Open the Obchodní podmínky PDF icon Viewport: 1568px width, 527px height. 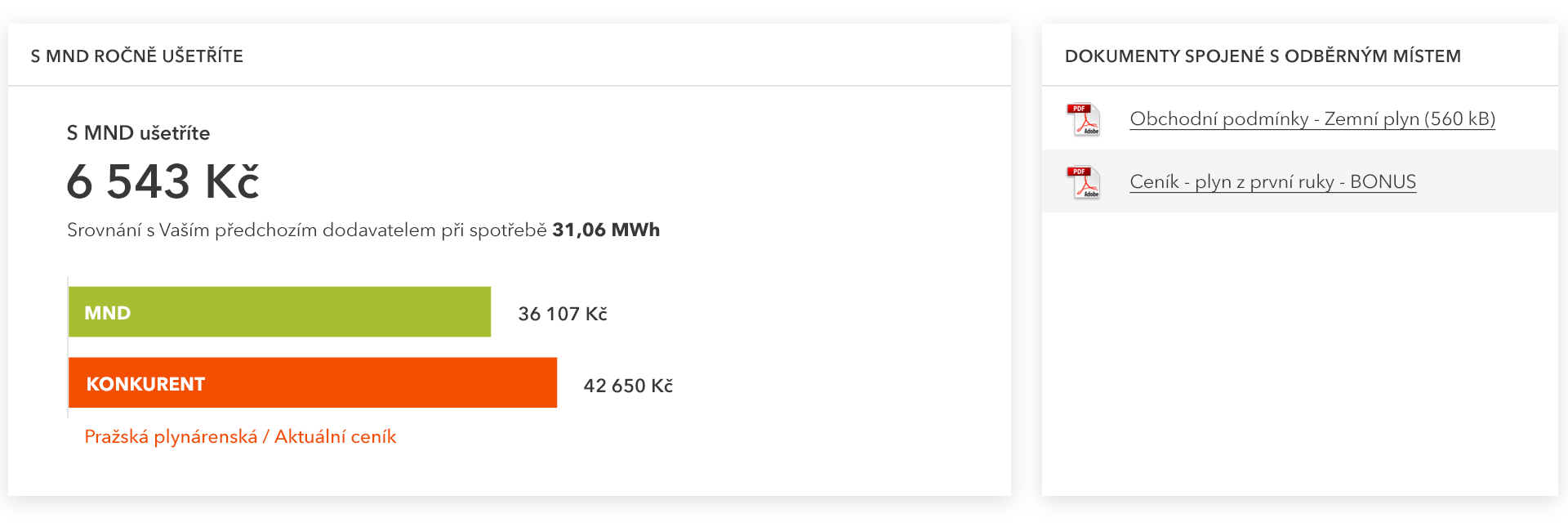pos(1084,119)
